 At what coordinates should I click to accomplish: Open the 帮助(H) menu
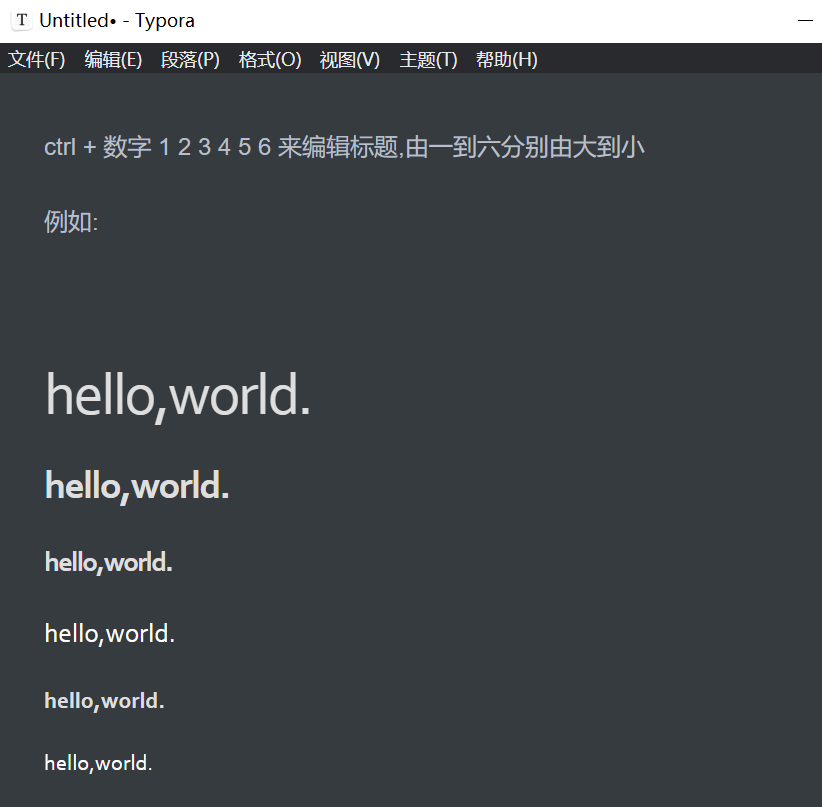[x=506, y=59]
